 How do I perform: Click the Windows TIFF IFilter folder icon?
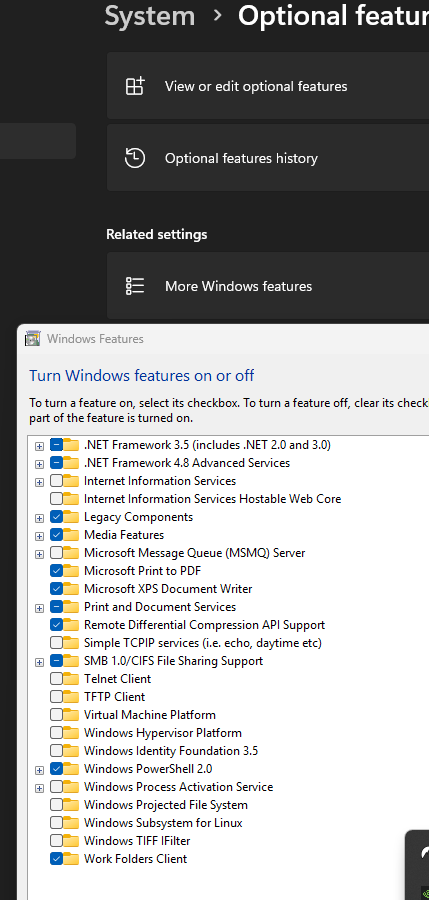[71, 841]
